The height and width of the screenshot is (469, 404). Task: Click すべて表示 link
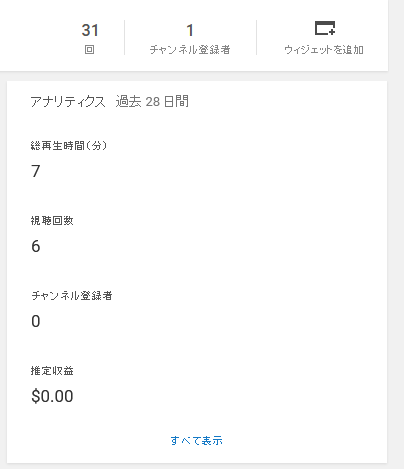coord(196,440)
